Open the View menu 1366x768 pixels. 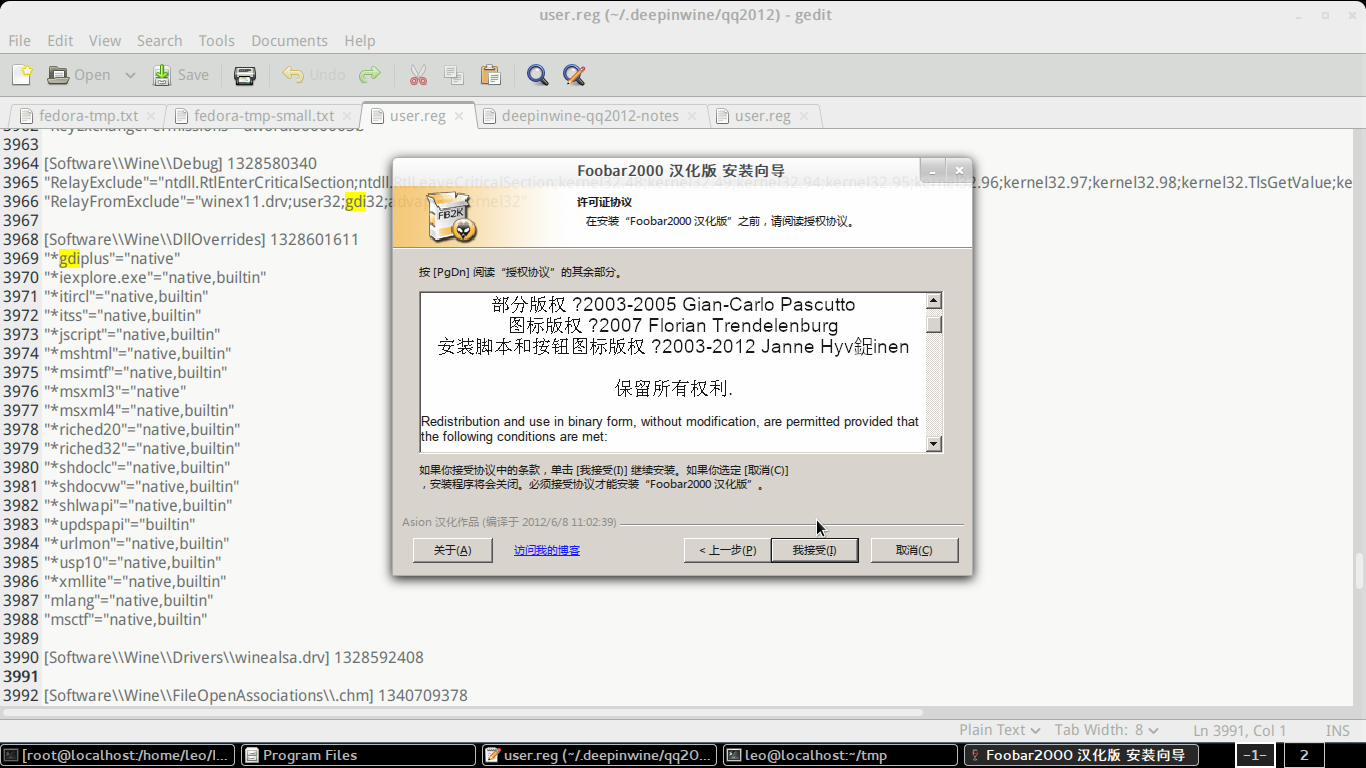coord(105,41)
